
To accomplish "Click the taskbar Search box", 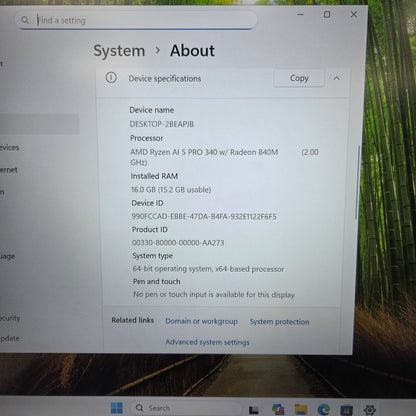I will (x=185, y=408).
